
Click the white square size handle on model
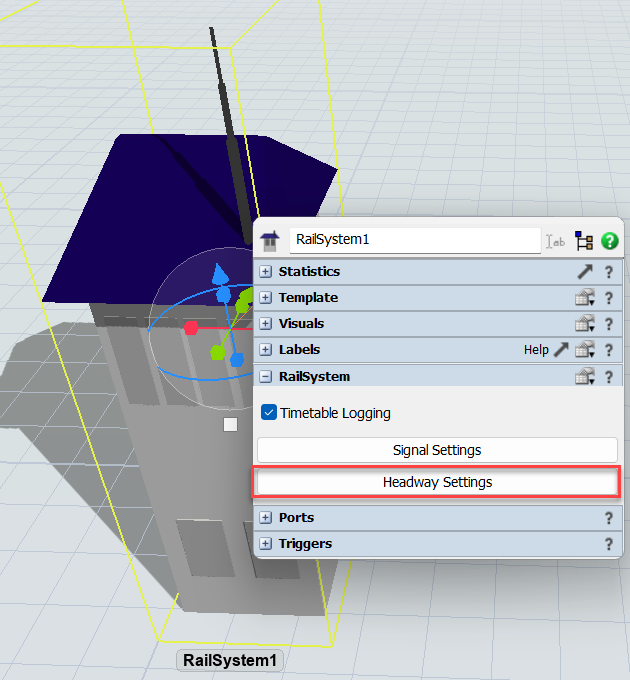(231, 425)
